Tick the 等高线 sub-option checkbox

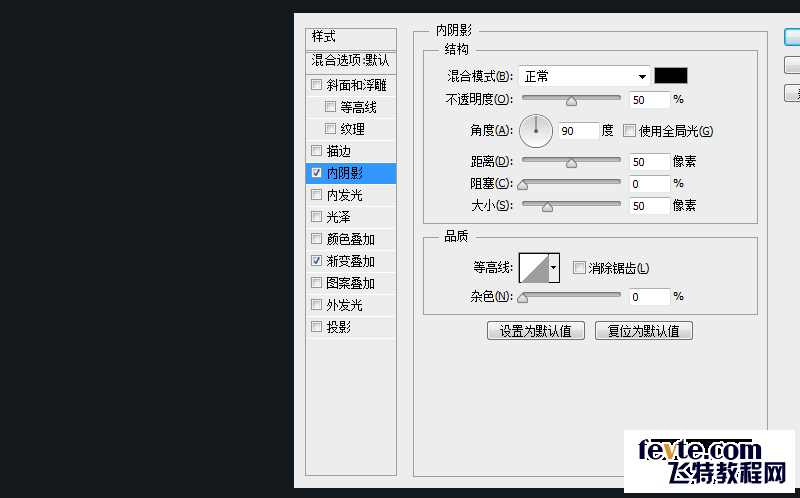330,107
